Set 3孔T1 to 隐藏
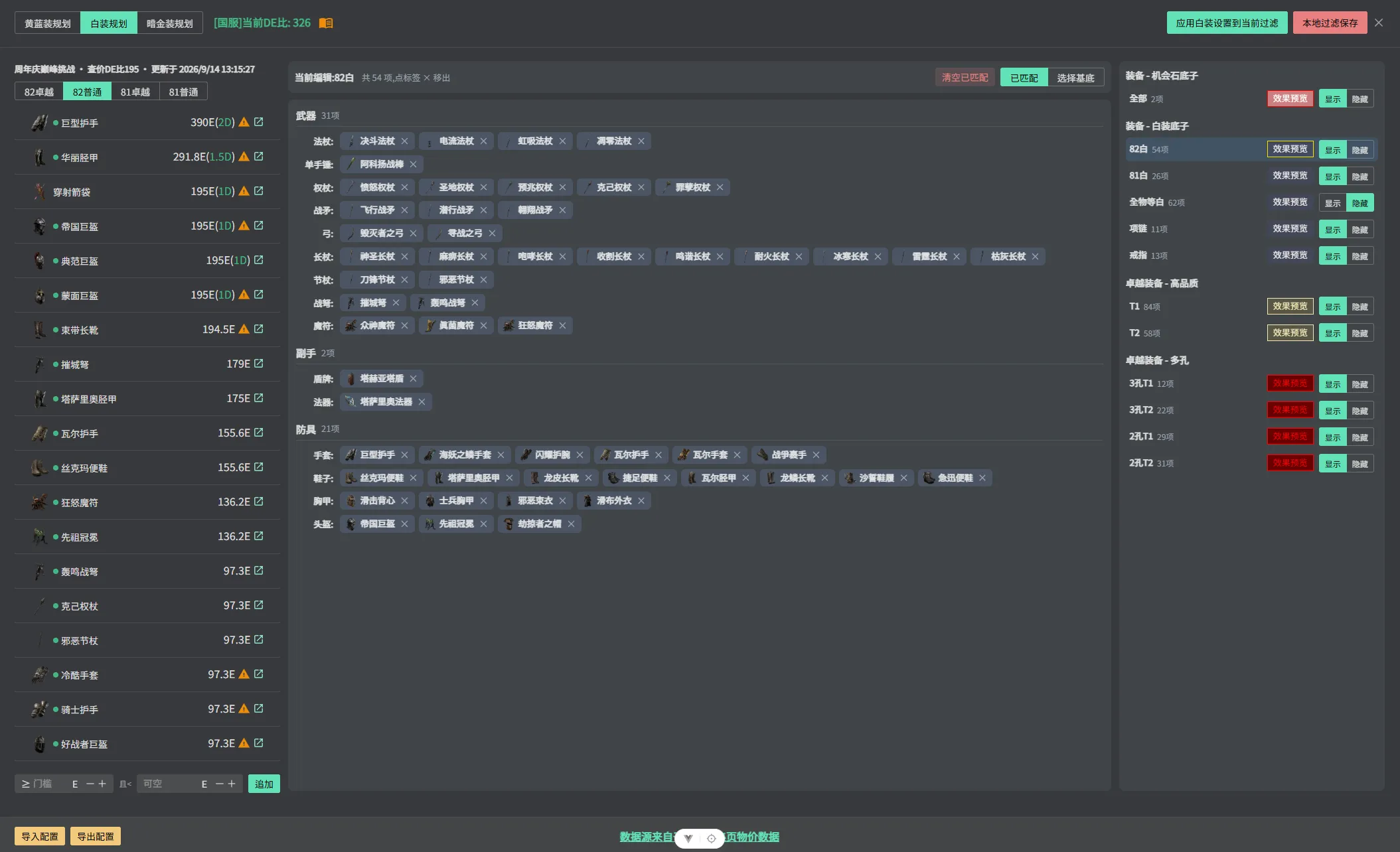The width and height of the screenshot is (1400, 852). [1360, 384]
